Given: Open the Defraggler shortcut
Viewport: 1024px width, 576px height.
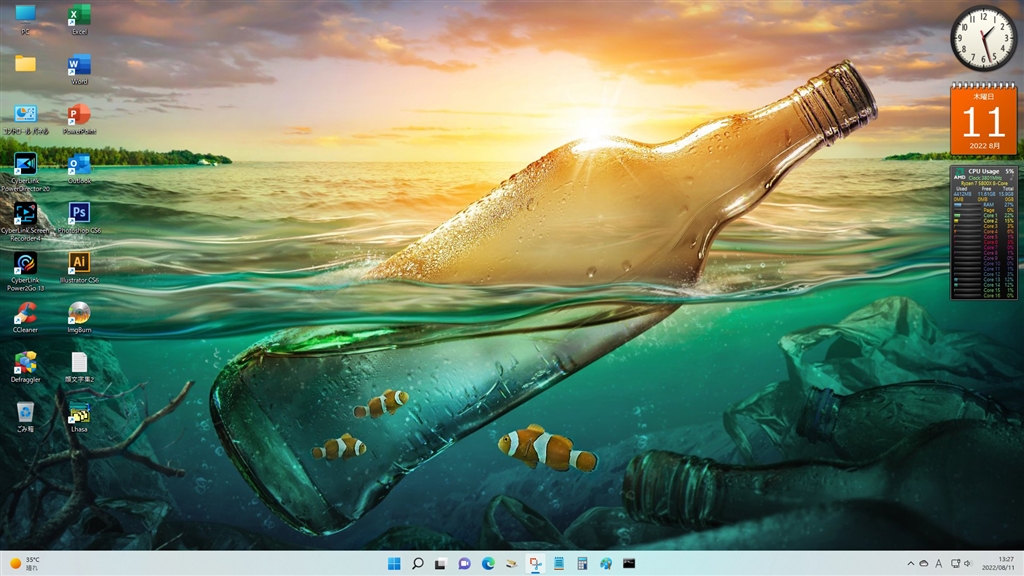Looking at the screenshot, I should [25, 362].
